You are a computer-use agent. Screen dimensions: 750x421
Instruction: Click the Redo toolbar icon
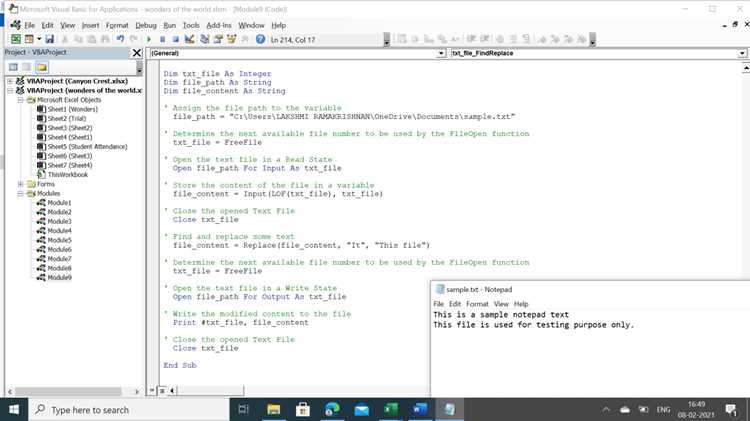[x=133, y=39]
